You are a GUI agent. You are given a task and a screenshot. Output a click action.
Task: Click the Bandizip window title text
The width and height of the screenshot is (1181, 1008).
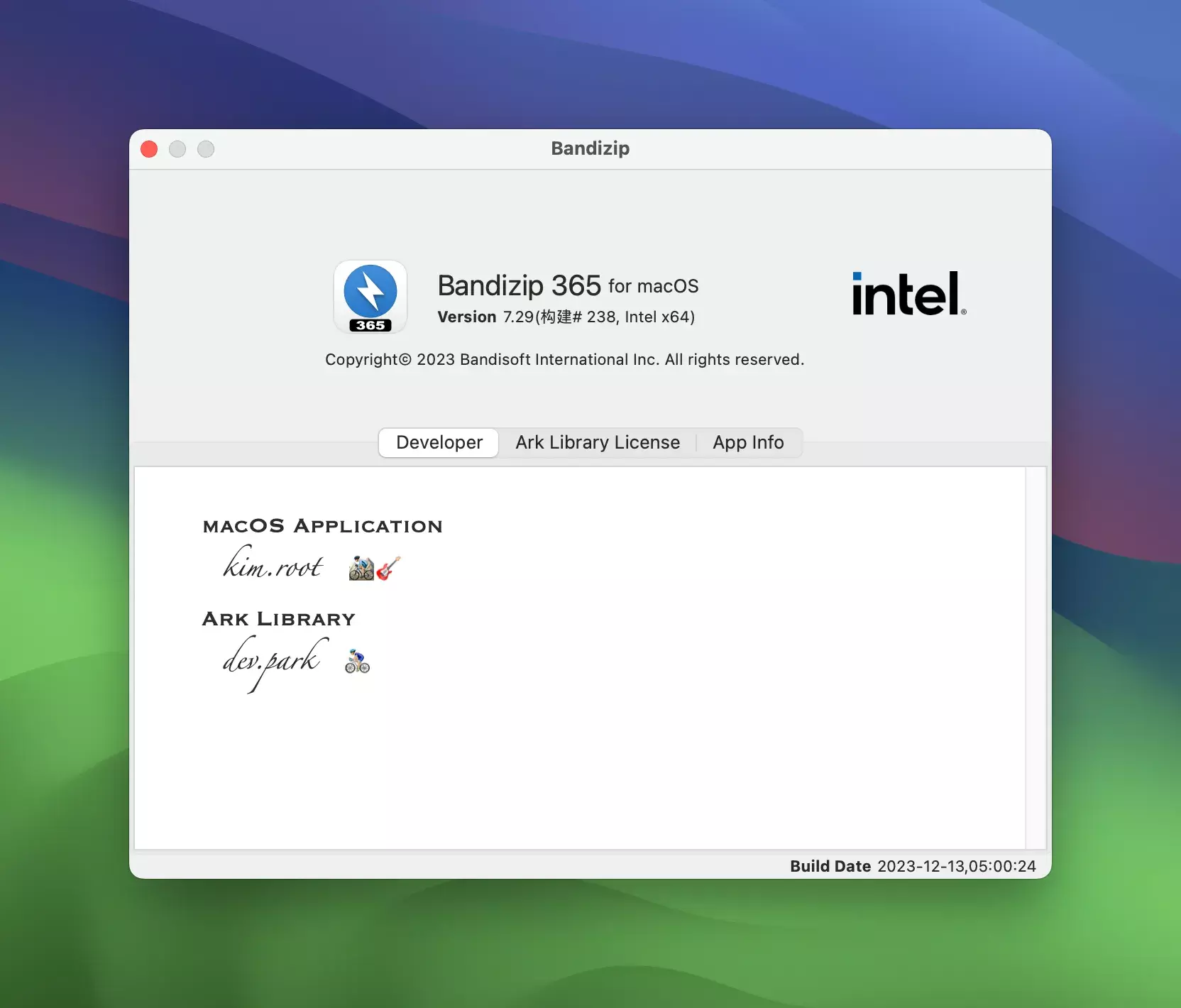click(590, 148)
